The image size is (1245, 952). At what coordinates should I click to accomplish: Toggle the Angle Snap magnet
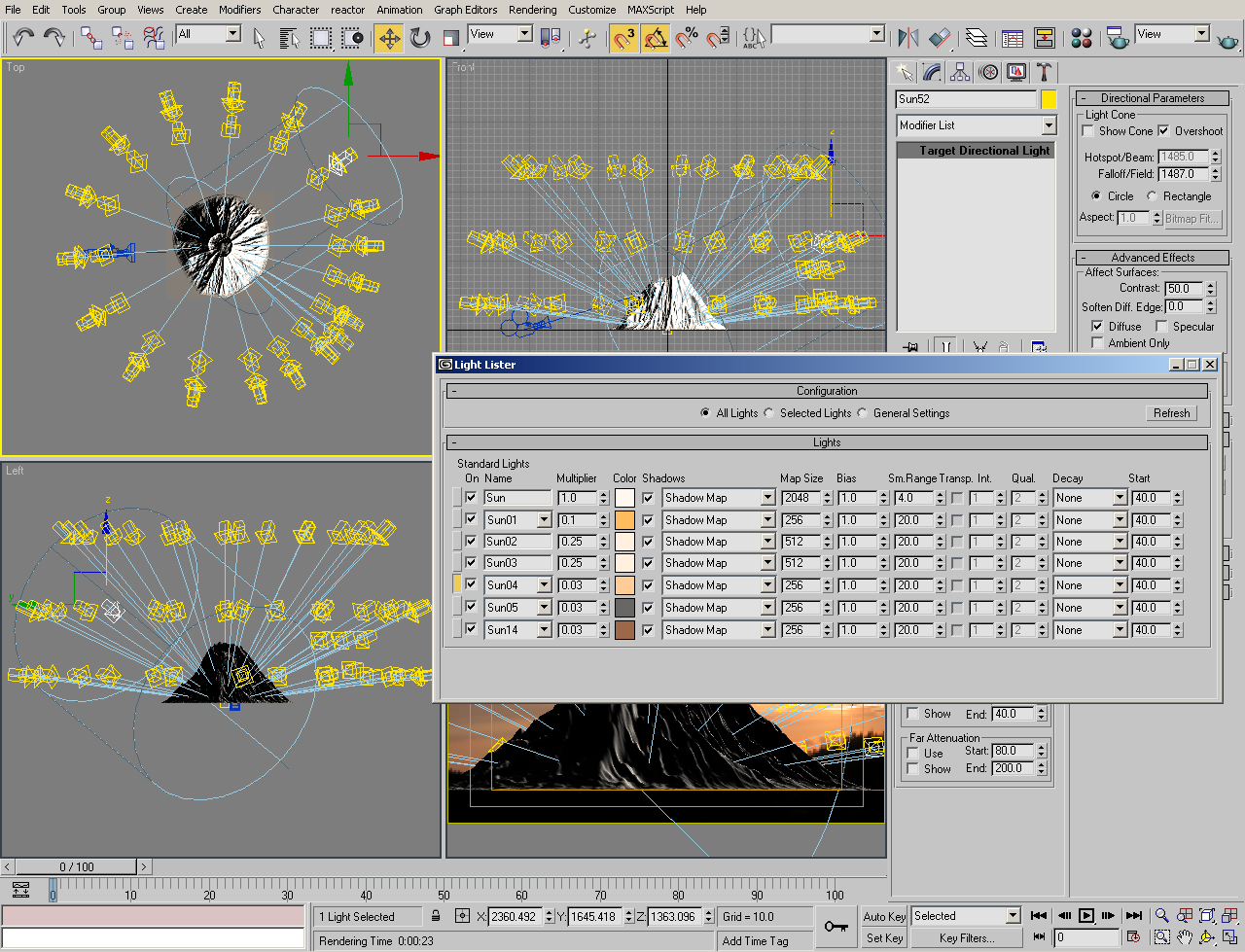(x=656, y=38)
